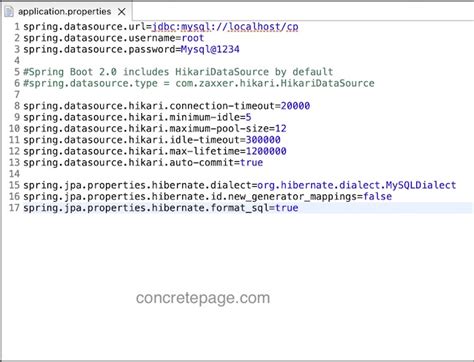This screenshot has height=362, width=474.
Task: Click the max-lifetime value 1200000
Action: tap(266, 151)
